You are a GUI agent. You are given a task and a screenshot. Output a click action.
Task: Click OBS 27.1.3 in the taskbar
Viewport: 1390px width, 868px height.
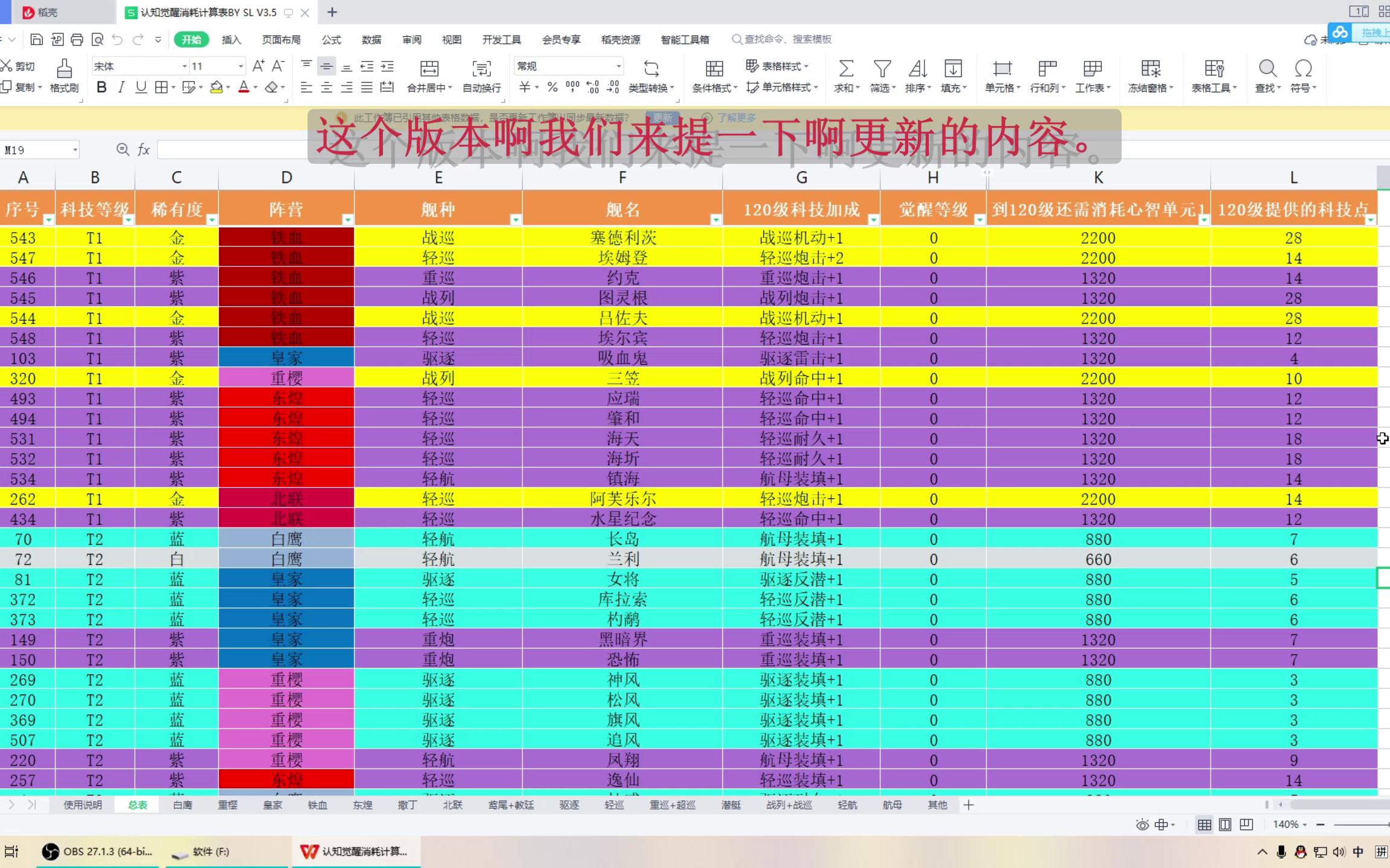[97, 851]
